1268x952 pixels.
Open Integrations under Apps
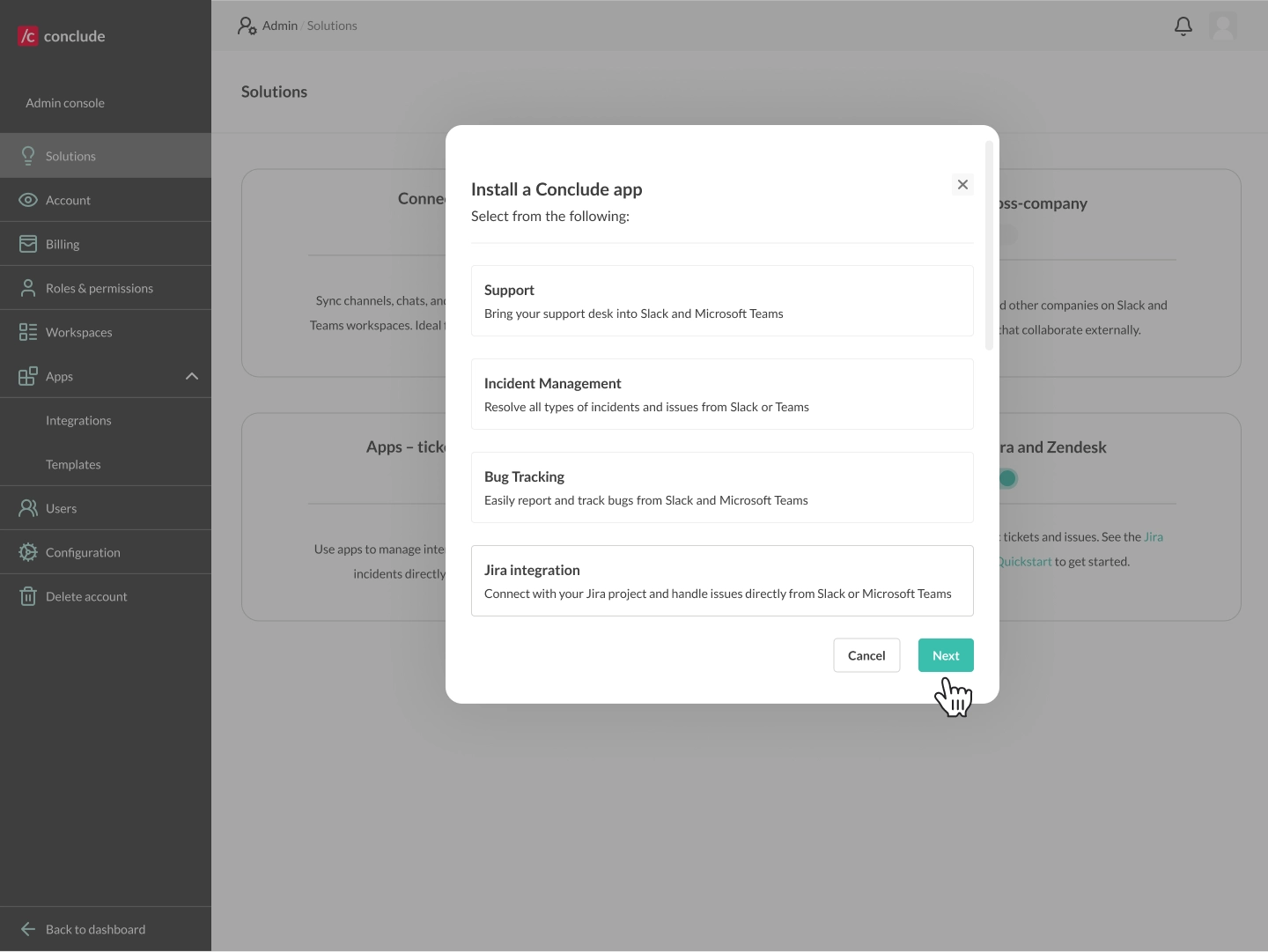[106, 420]
